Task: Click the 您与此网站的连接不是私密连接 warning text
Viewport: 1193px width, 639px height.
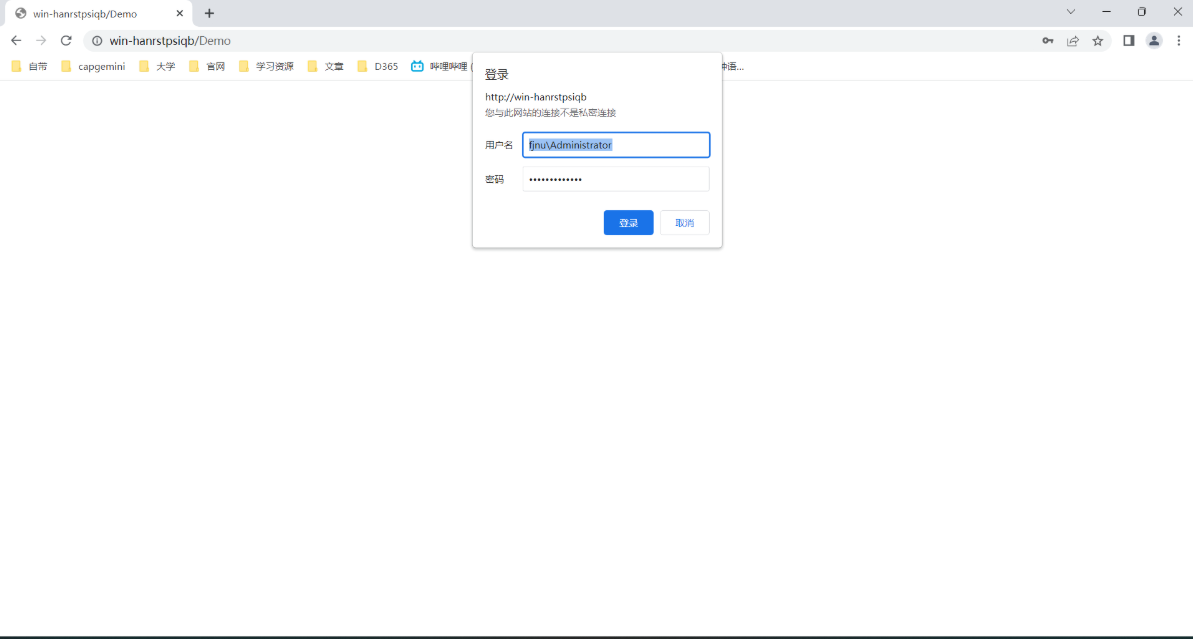Action: pyautogui.click(x=551, y=113)
